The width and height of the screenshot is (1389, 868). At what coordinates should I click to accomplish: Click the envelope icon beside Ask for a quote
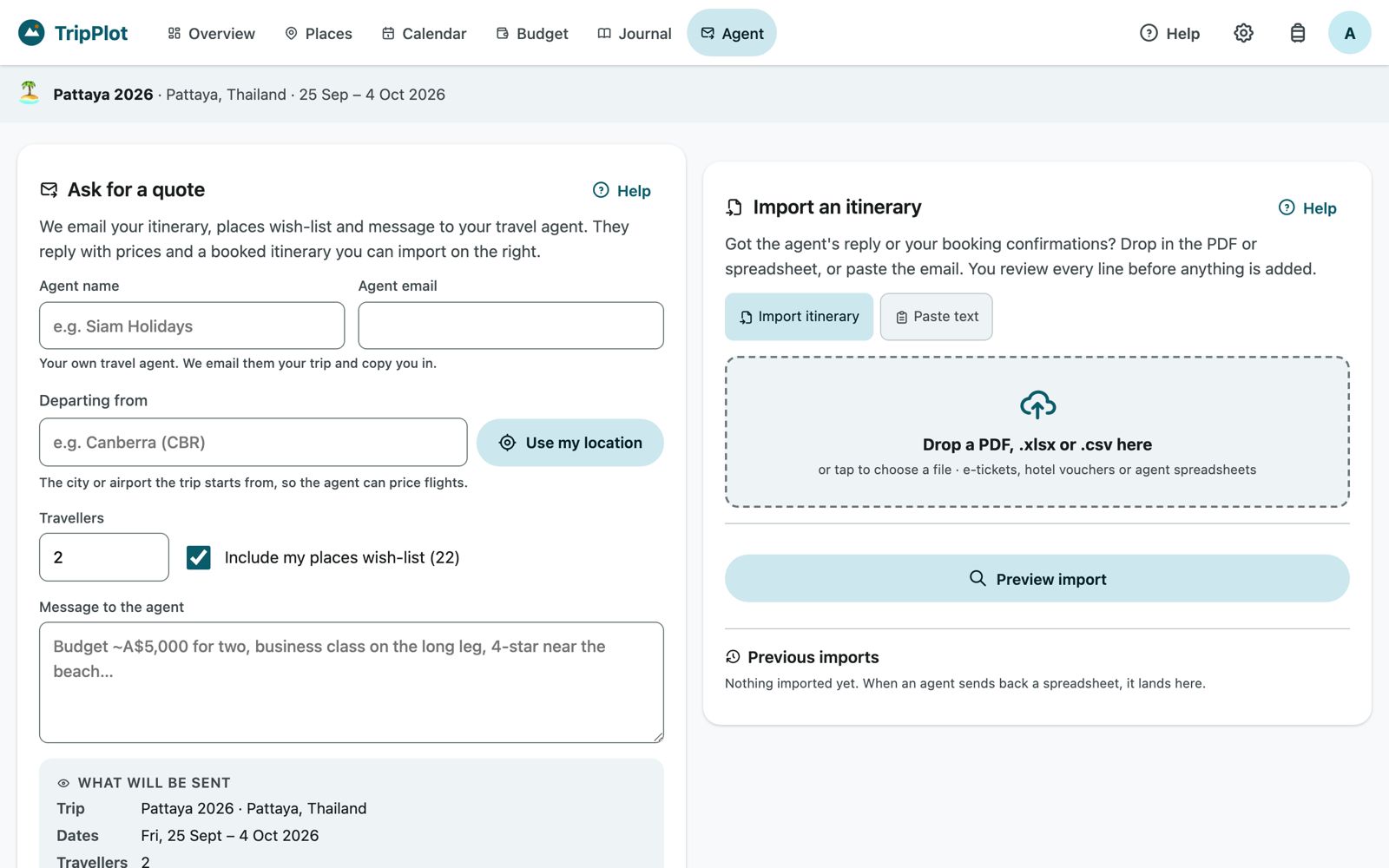[x=49, y=189]
